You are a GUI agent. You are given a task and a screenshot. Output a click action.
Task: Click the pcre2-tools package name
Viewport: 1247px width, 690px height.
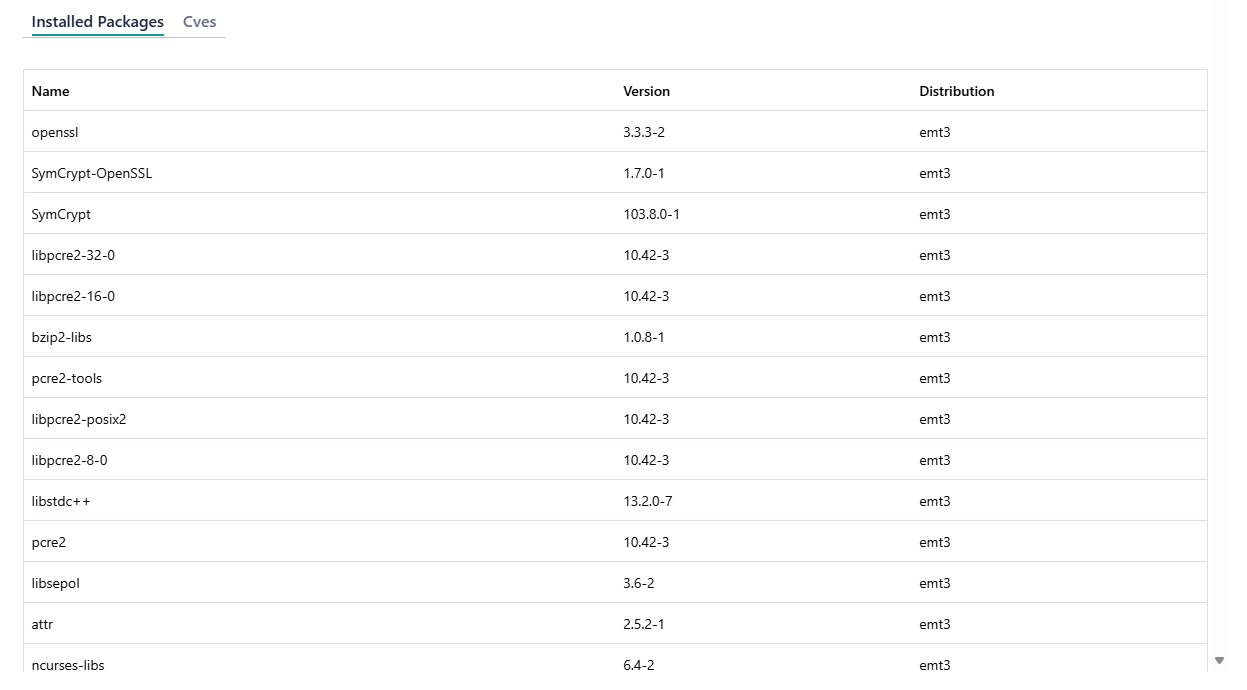(67, 378)
